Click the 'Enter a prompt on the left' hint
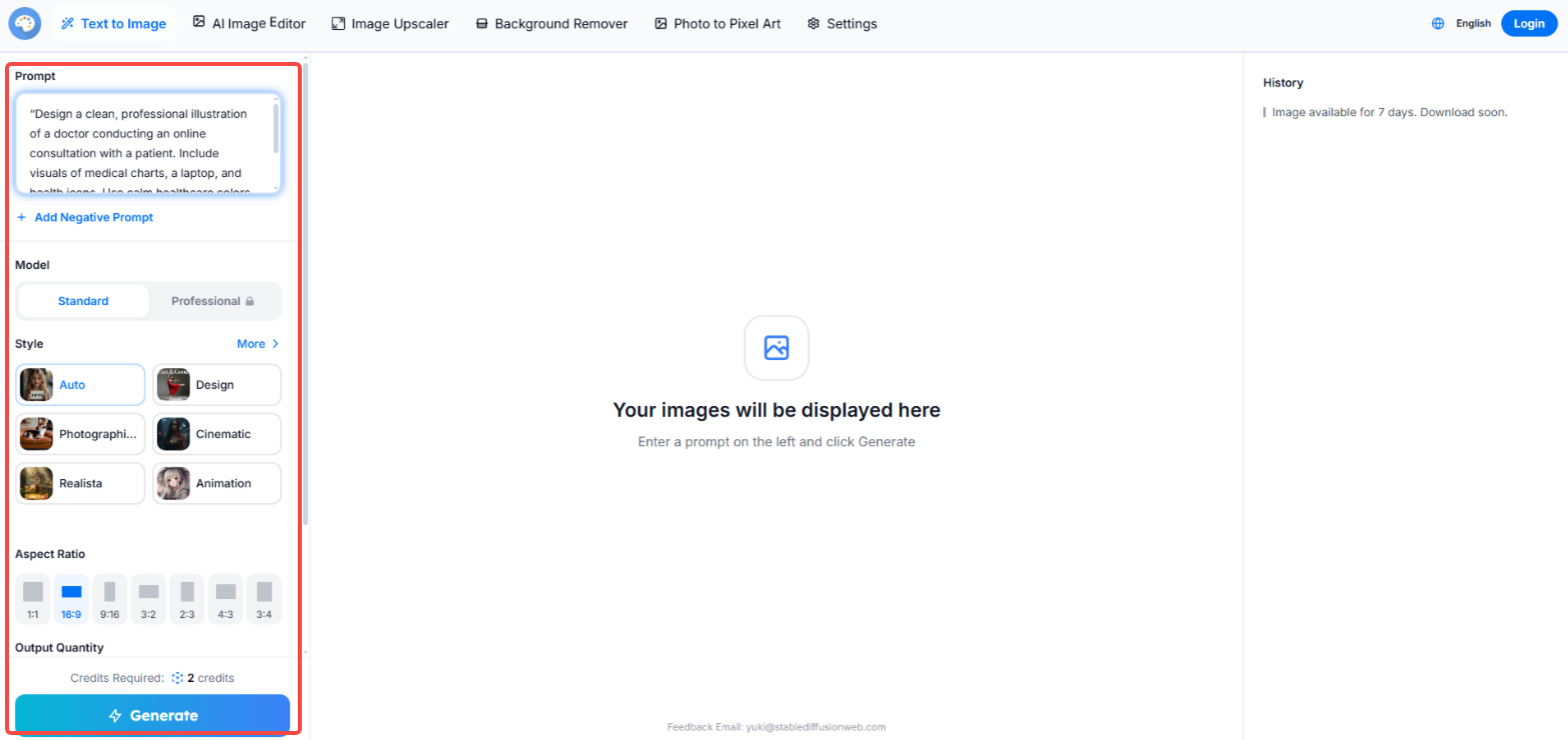1568x740 pixels. pos(777,442)
